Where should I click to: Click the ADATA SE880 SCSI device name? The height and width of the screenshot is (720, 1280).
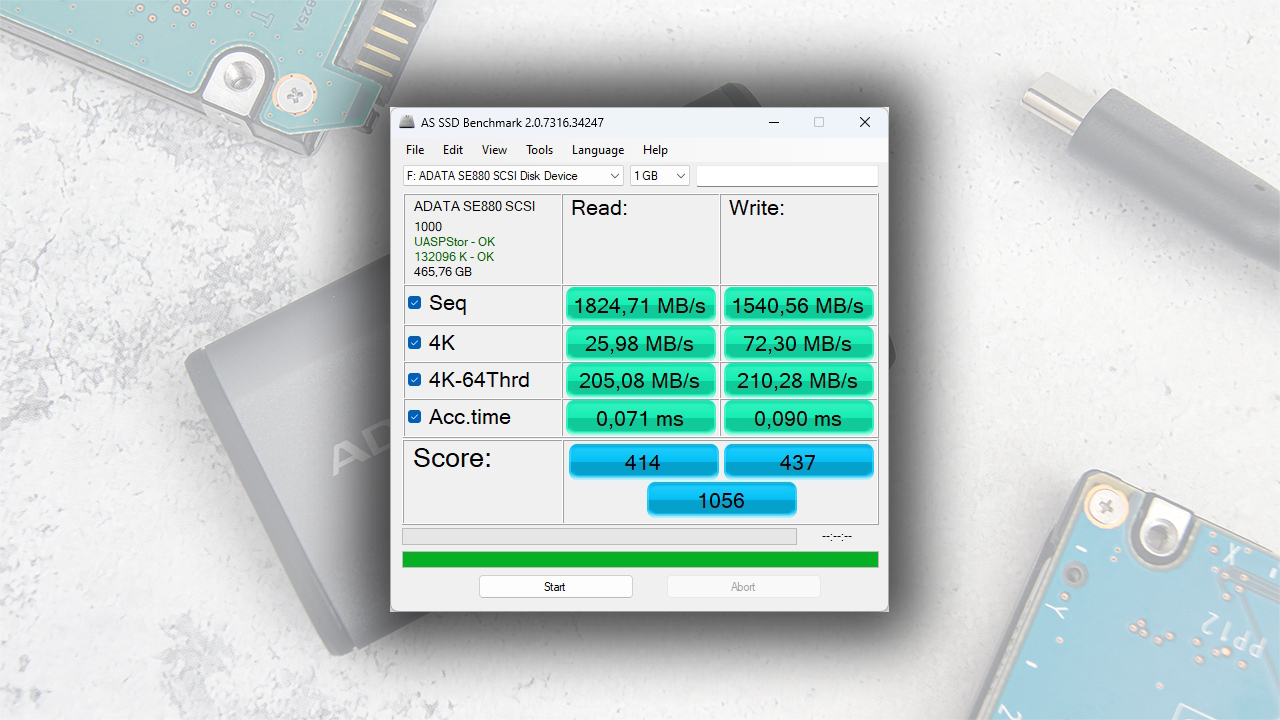pyautogui.click(x=474, y=206)
